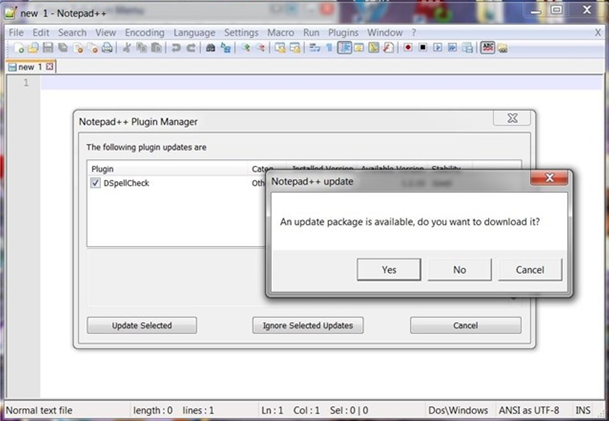The width and height of the screenshot is (609, 421).
Task: Click the 'ANSI as UTF-8' status bar entry
Action: pos(529,410)
